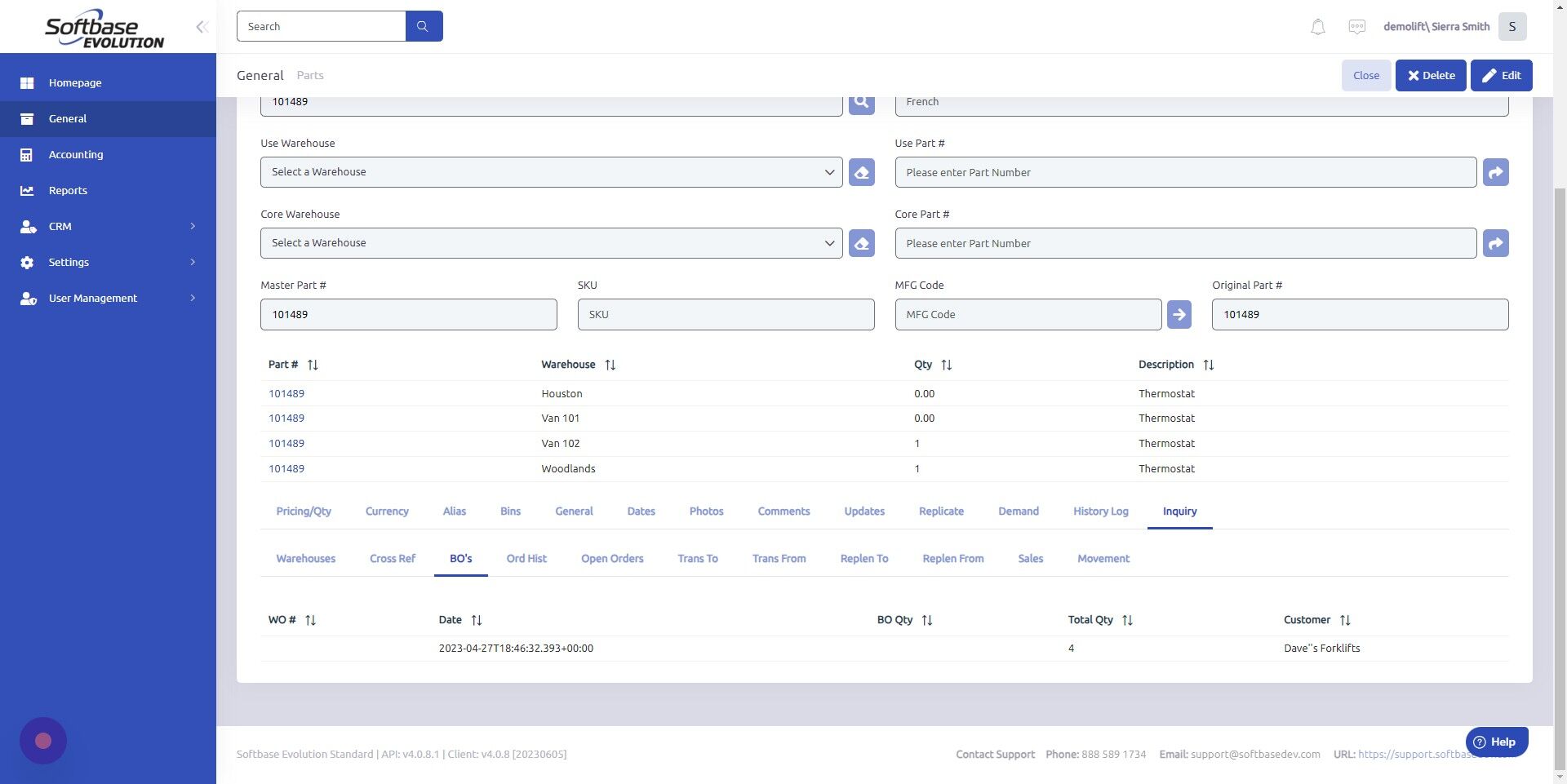Viewport: 1567px width, 784px height.
Task: Click into the Search input field
Action: (321, 26)
